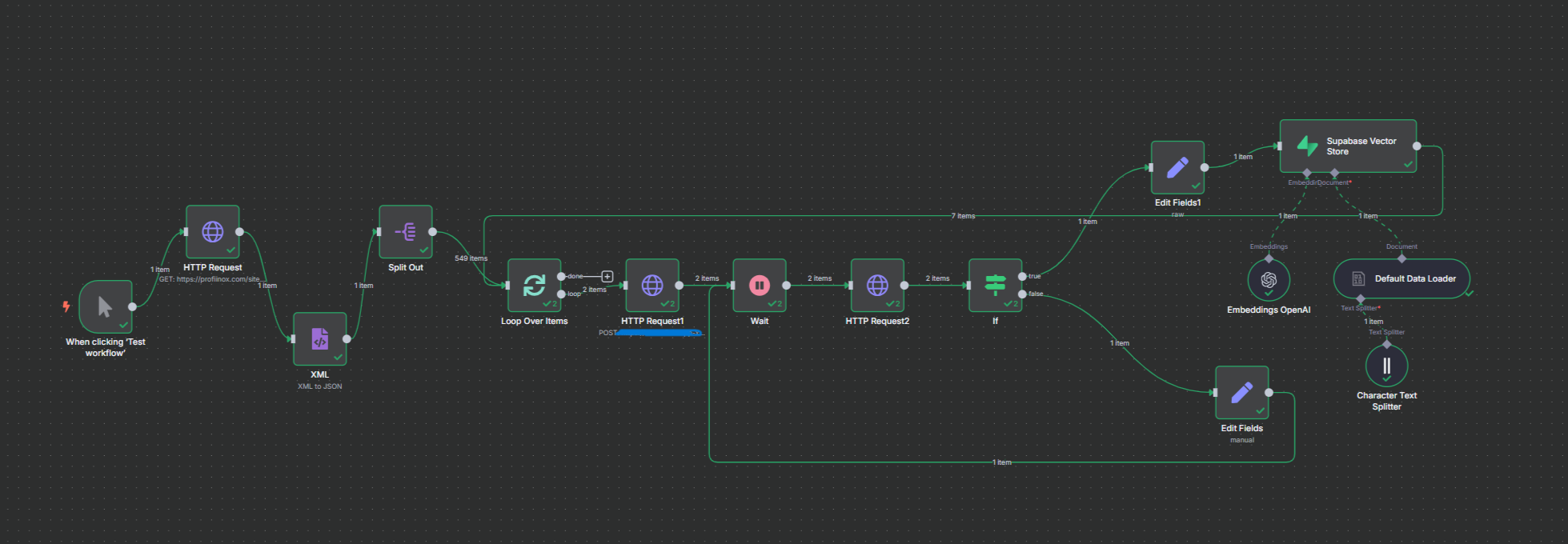The width and height of the screenshot is (1568, 544).
Task: Open the Loop Over Items node
Action: 534,286
